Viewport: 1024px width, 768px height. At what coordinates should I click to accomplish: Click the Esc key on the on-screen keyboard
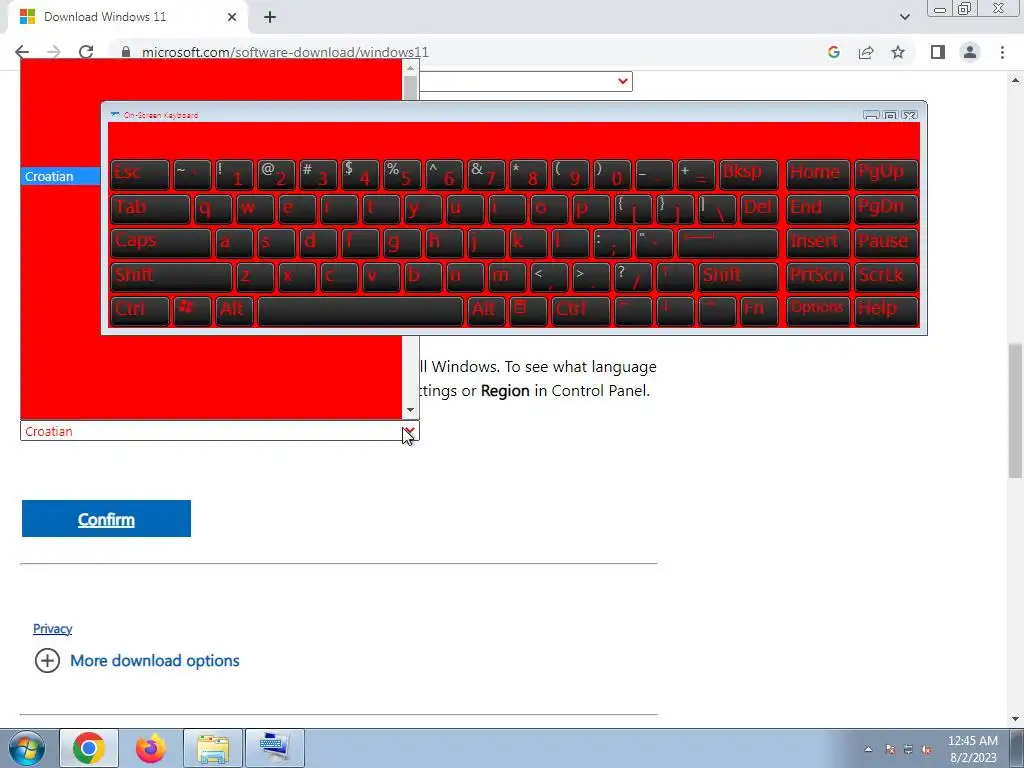140,174
